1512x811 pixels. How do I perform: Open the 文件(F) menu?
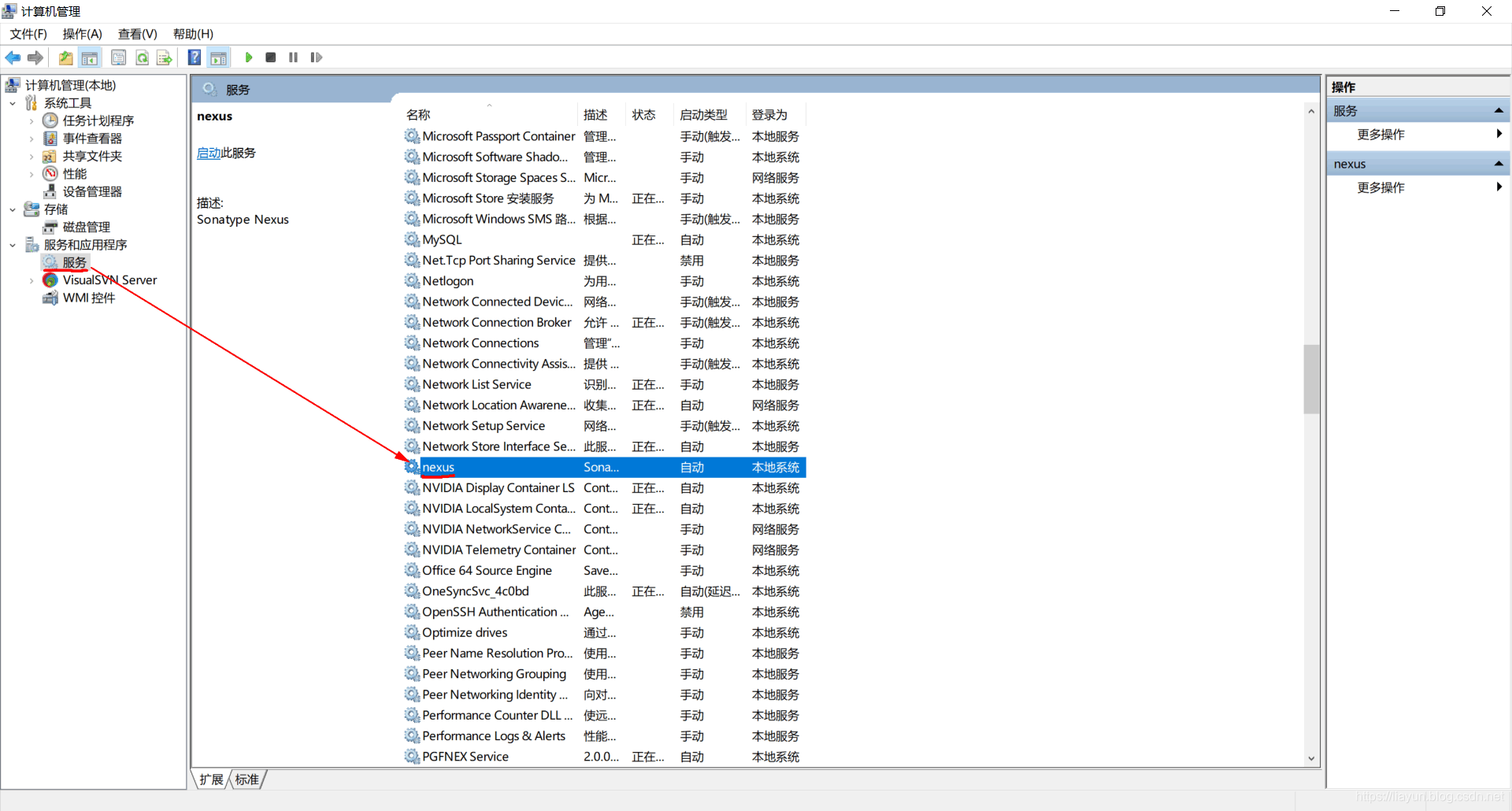28,34
